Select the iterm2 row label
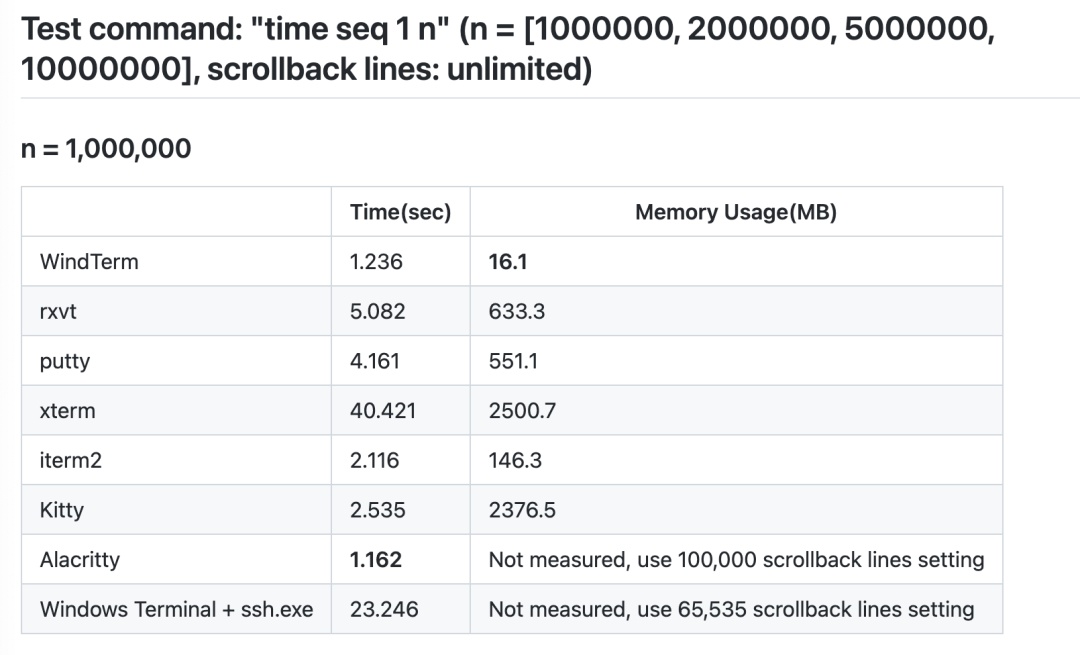 coord(70,460)
